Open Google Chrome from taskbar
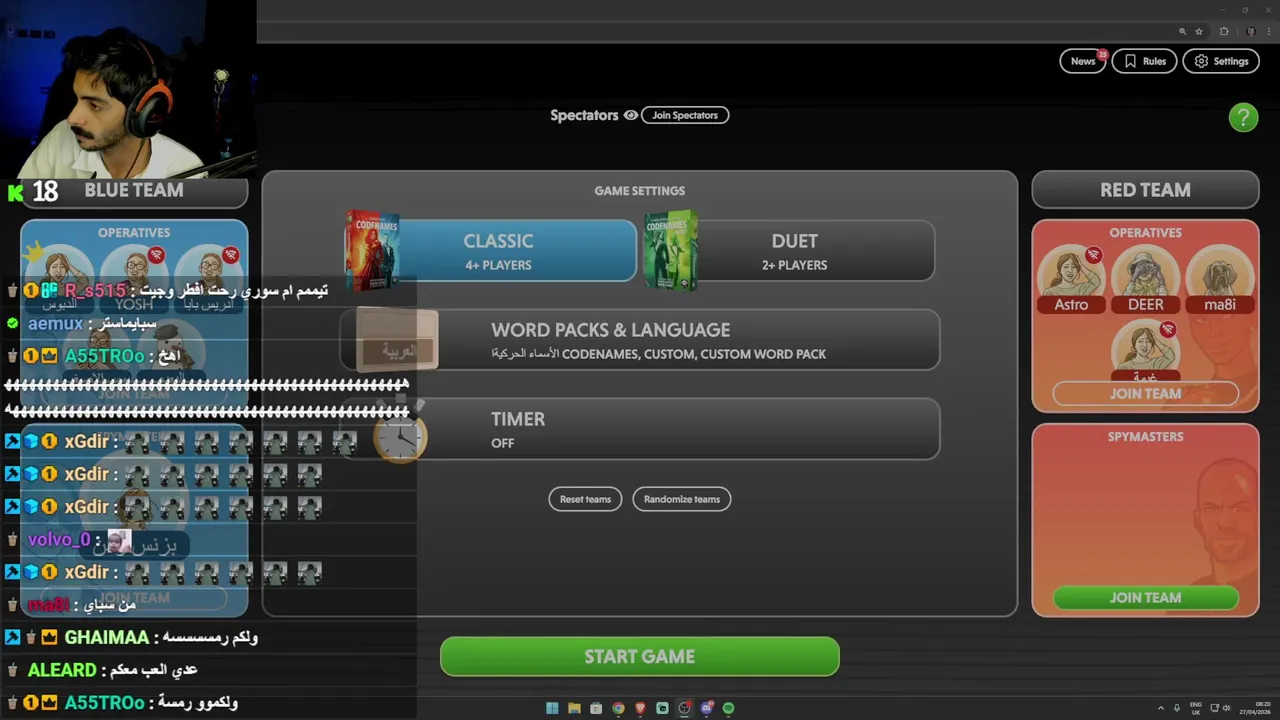 point(618,708)
